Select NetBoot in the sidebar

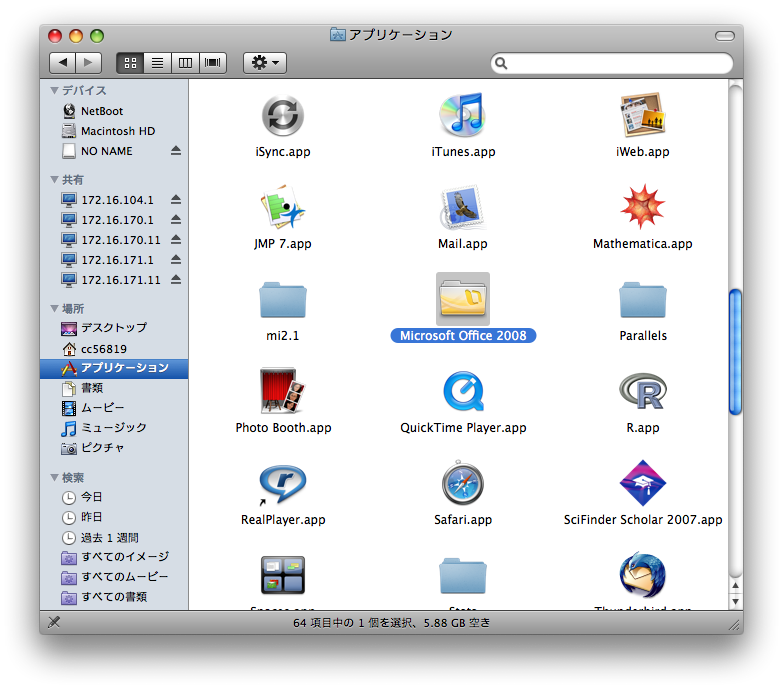(x=114, y=111)
